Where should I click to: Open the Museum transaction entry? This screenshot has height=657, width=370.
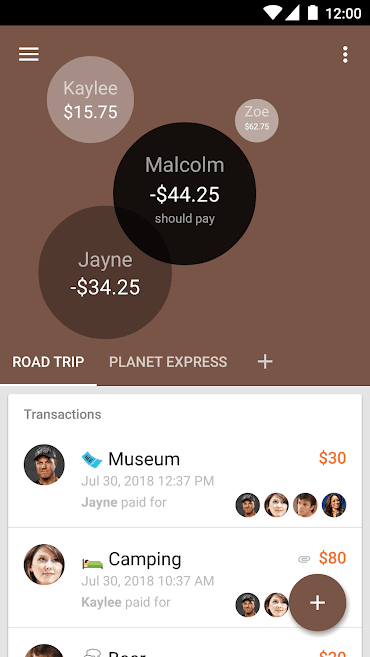coord(185,478)
